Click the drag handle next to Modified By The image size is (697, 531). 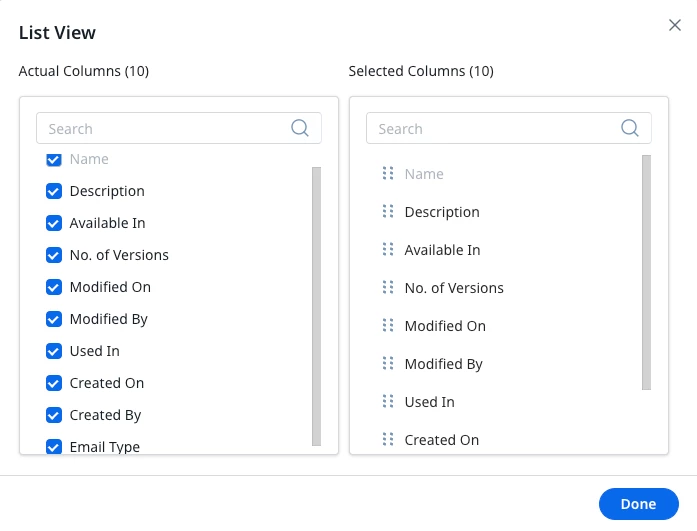388,363
